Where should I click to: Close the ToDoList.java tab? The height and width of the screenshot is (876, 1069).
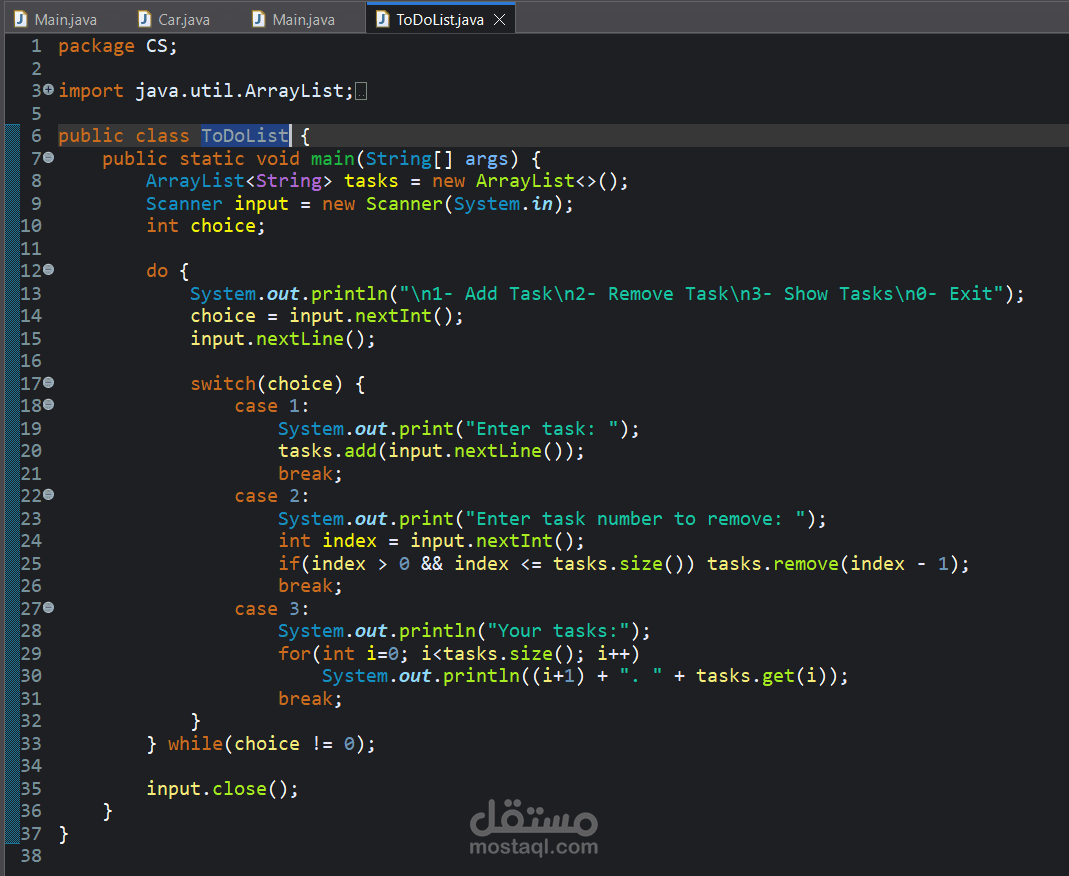click(499, 19)
